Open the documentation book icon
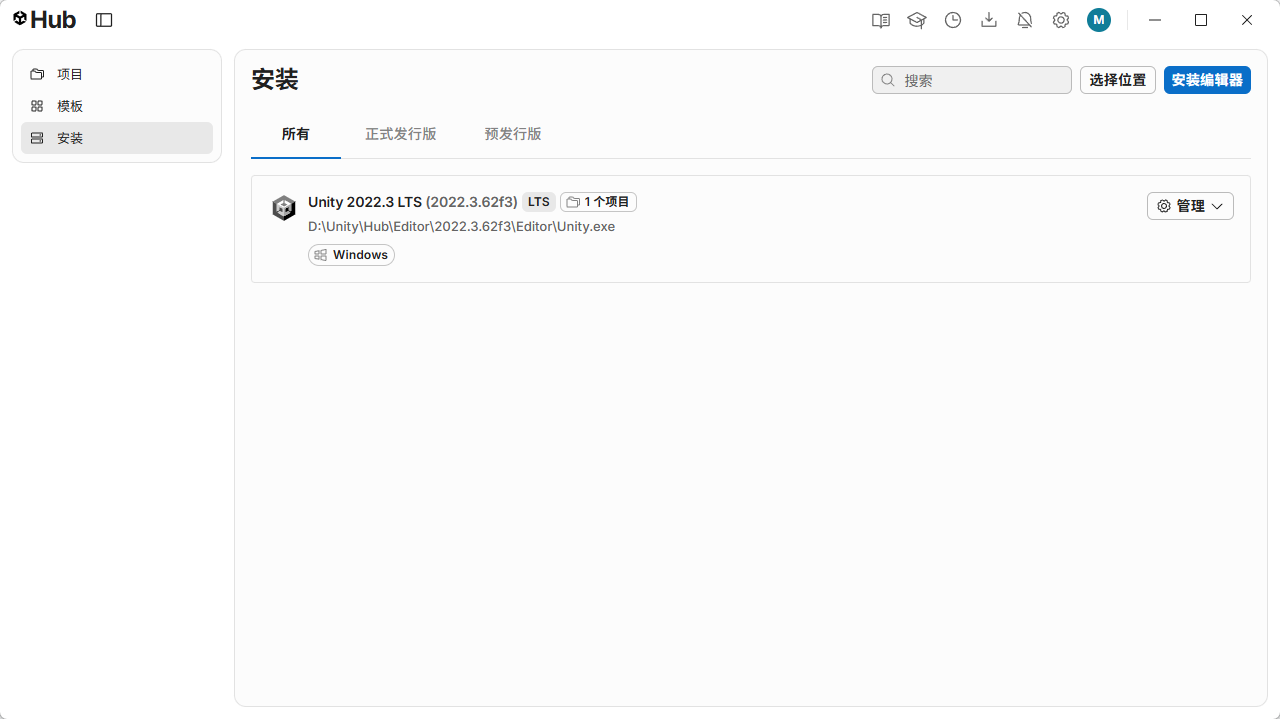1280x719 pixels. point(881,20)
